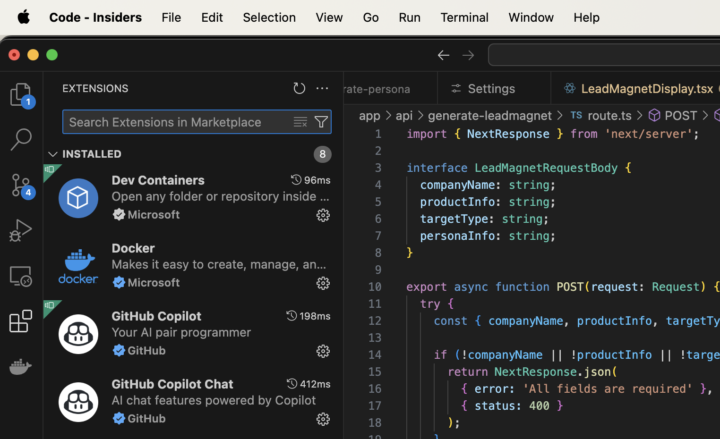
Task: Click the generate-leadmagnet breadcrumb segment
Action: [x=489, y=116]
